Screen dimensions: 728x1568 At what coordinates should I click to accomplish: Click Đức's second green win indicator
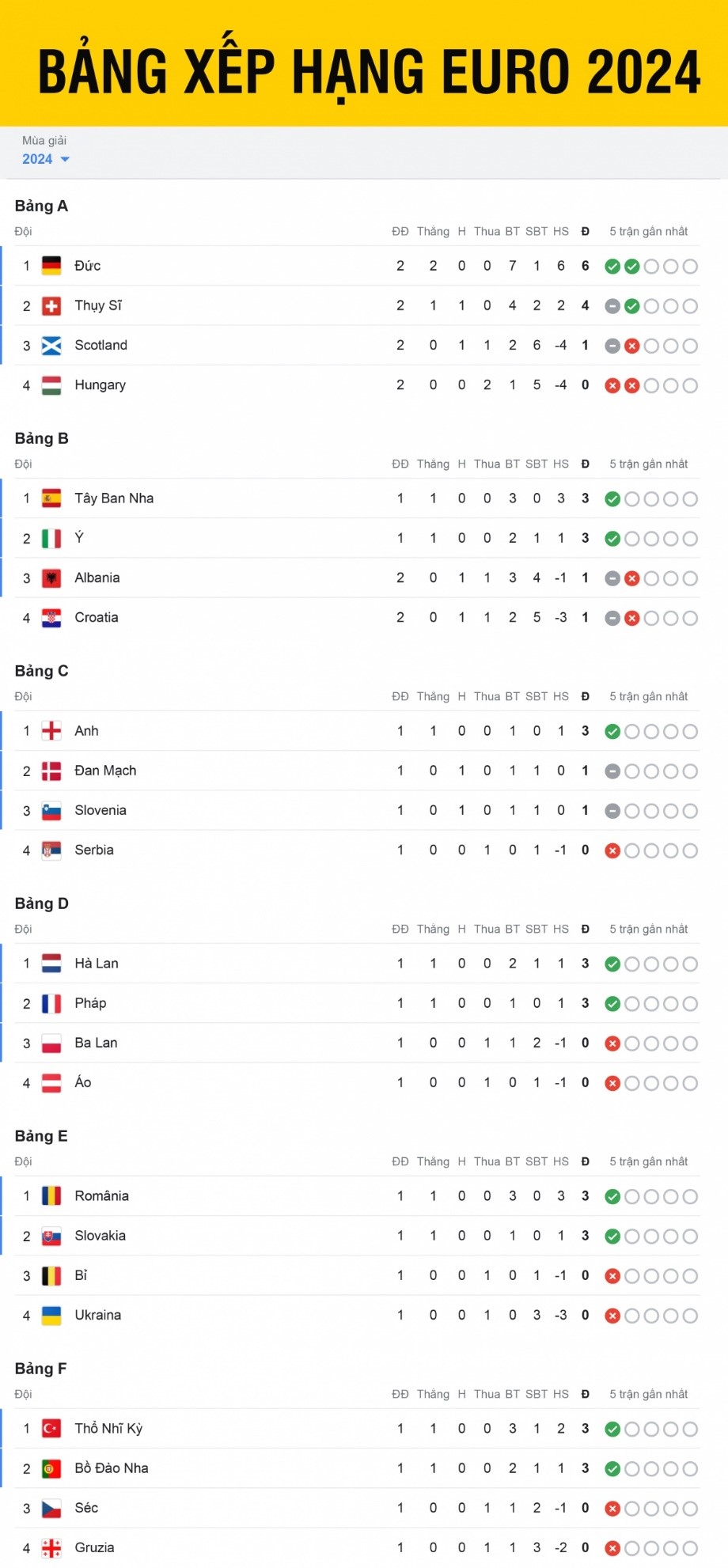(x=631, y=267)
